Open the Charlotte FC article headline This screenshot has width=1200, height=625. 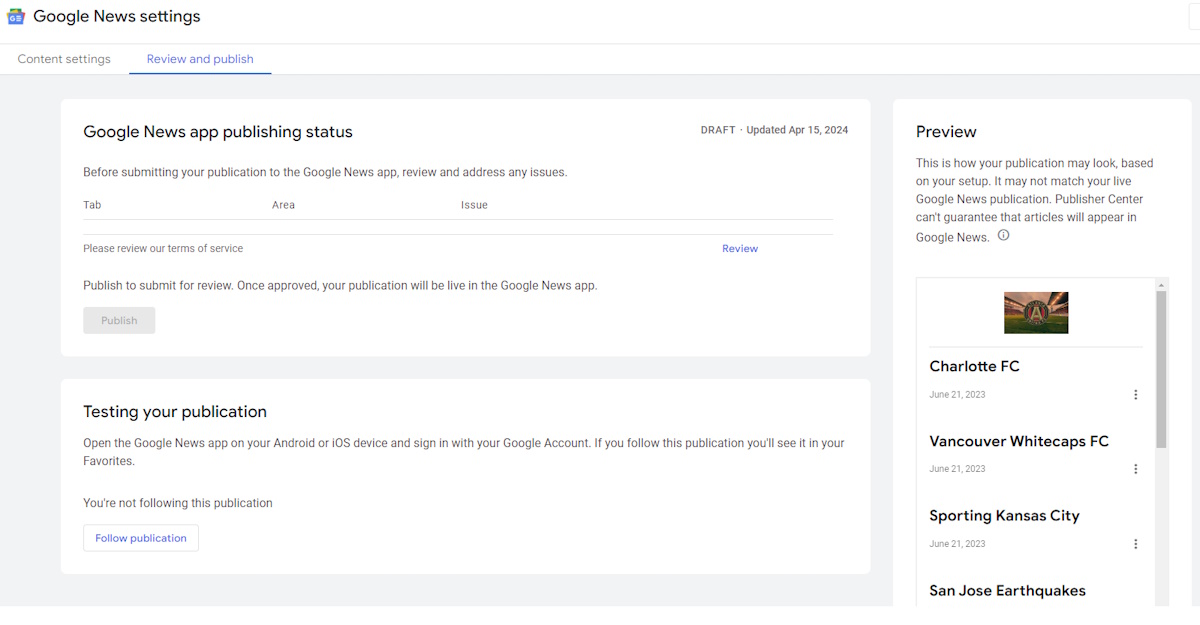click(974, 367)
